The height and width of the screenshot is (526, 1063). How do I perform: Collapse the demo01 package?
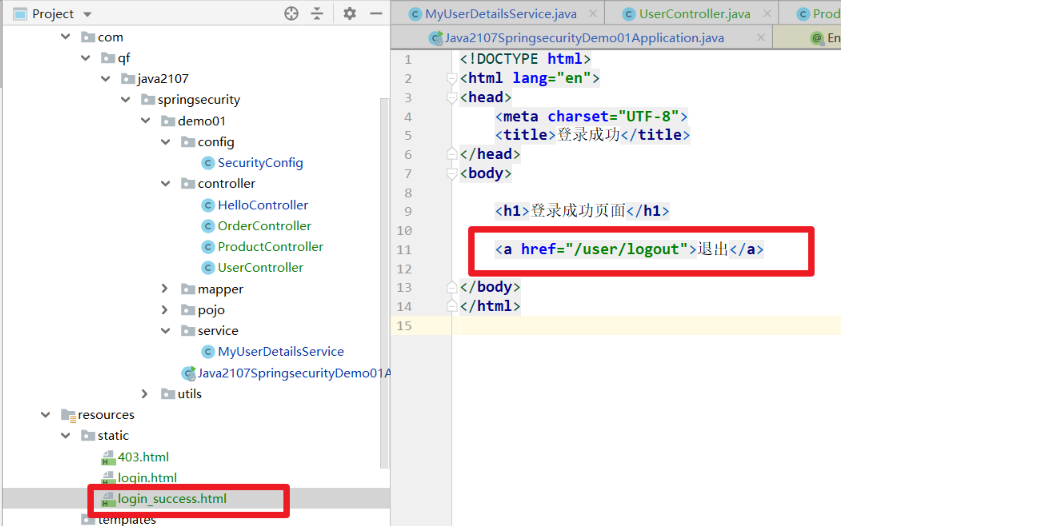[x=145, y=121]
